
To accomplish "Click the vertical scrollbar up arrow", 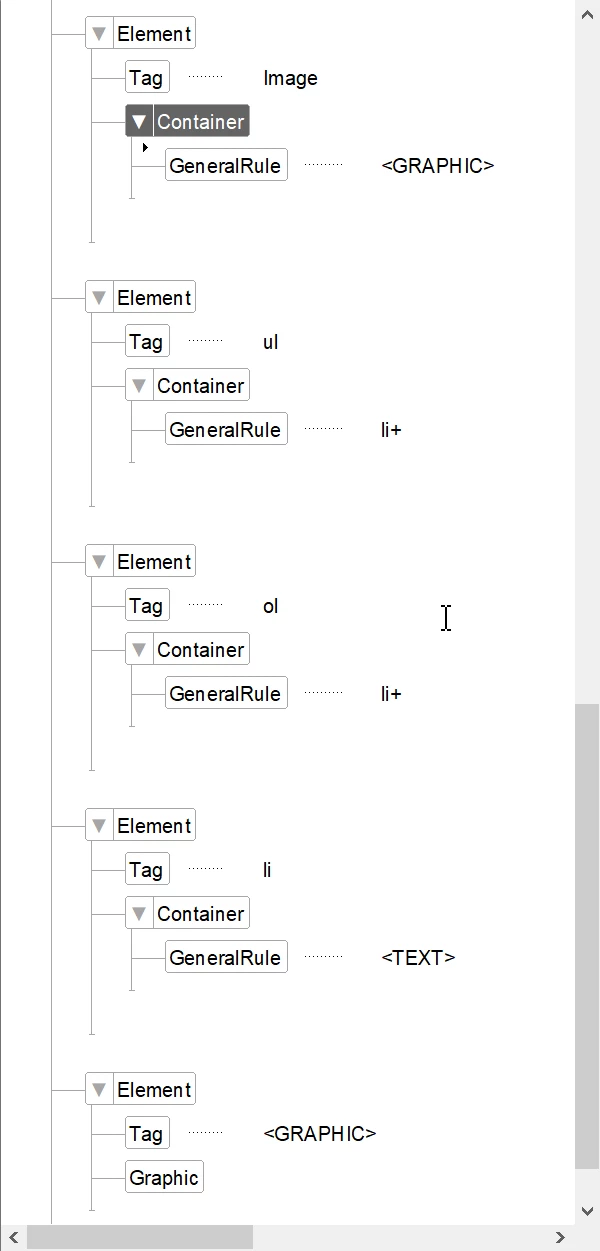I will coord(587,13).
